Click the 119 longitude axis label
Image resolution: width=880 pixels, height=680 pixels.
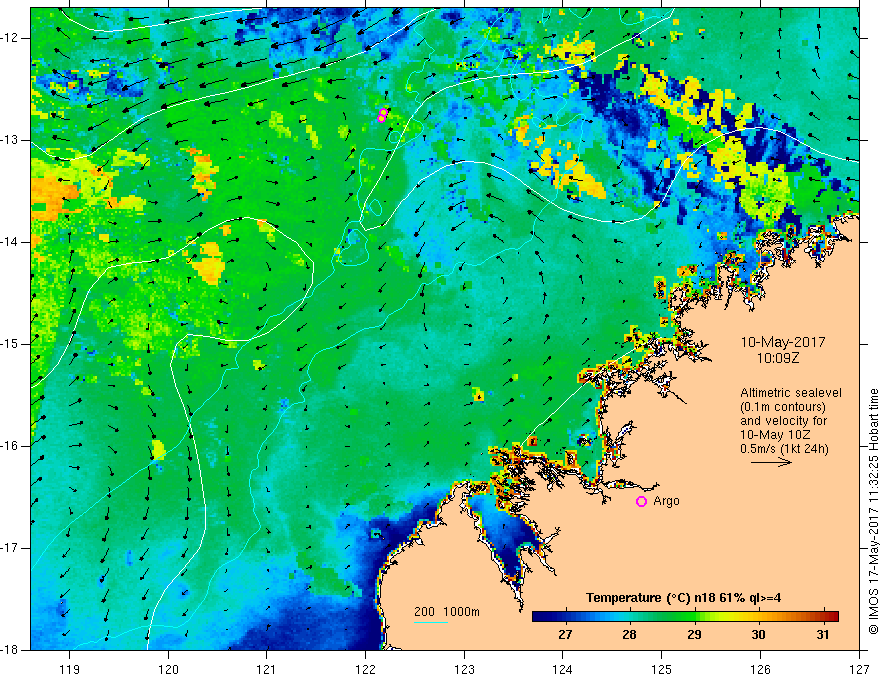click(70, 669)
